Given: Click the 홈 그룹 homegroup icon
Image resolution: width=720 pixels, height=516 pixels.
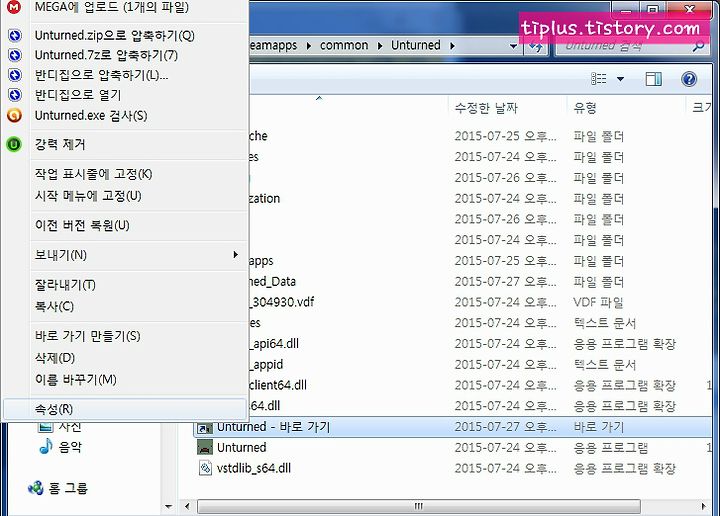Looking at the screenshot, I should [x=36, y=488].
